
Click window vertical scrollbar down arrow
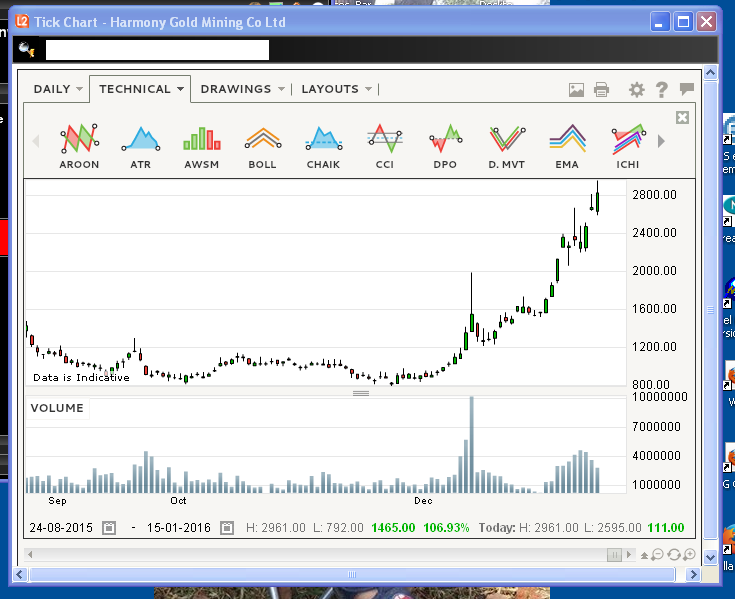pyautogui.click(x=711, y=557)
